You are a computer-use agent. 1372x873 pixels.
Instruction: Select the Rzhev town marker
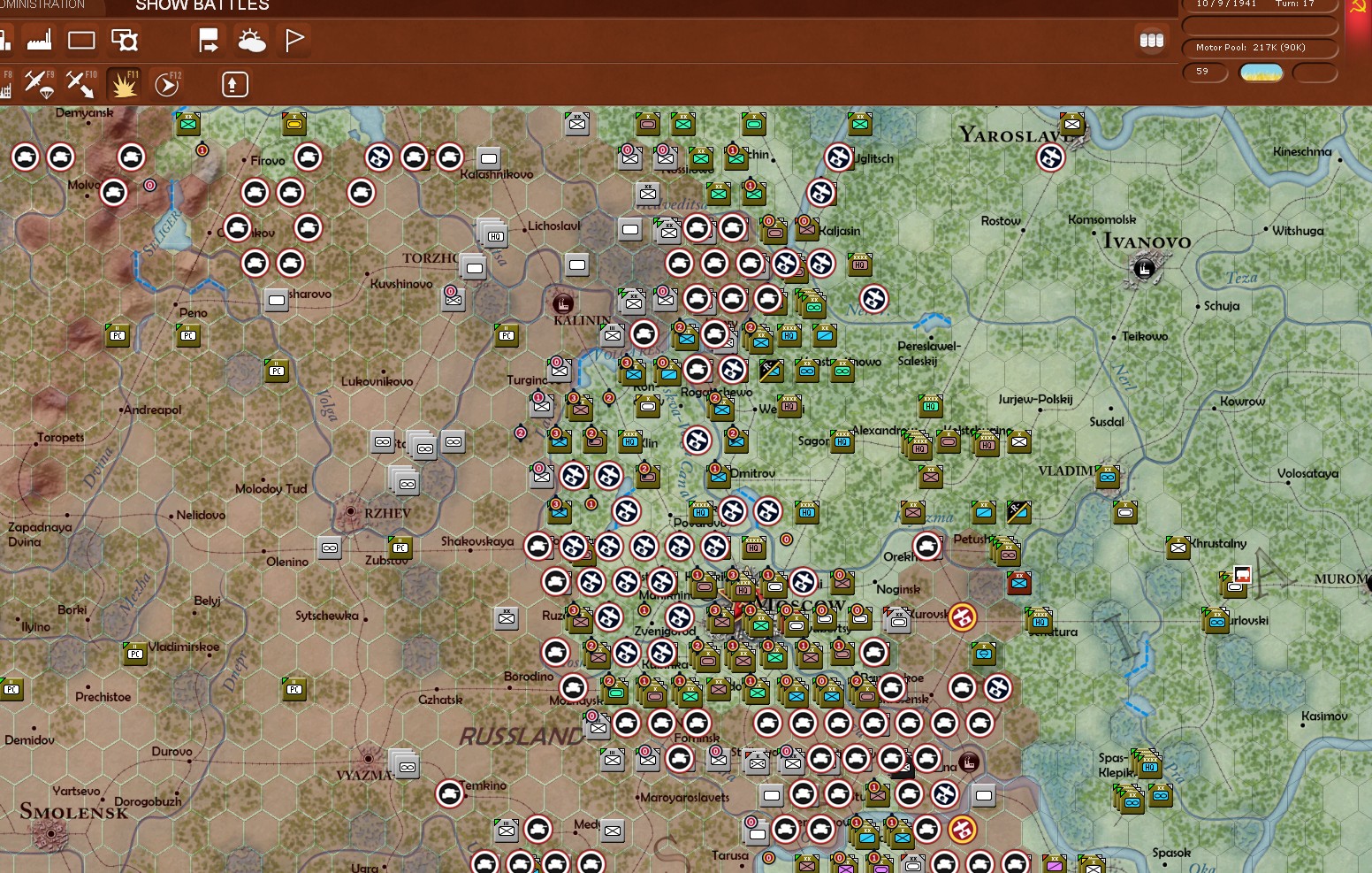tap(351, 511)
